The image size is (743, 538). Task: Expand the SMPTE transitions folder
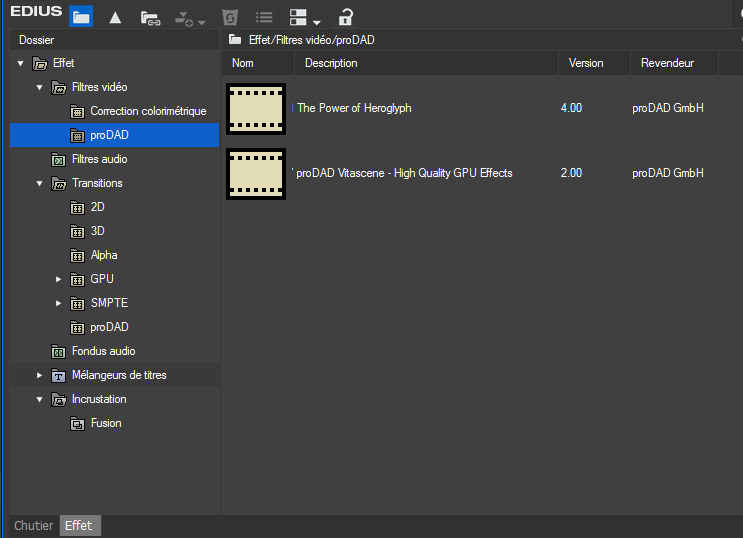[x=58, y=303]
